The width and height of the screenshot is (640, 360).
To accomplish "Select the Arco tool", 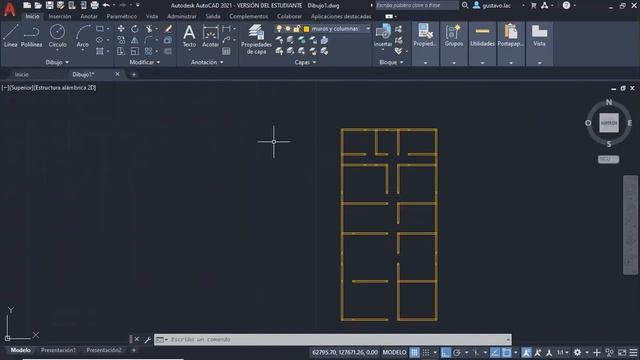I will [x=82, y=36].
